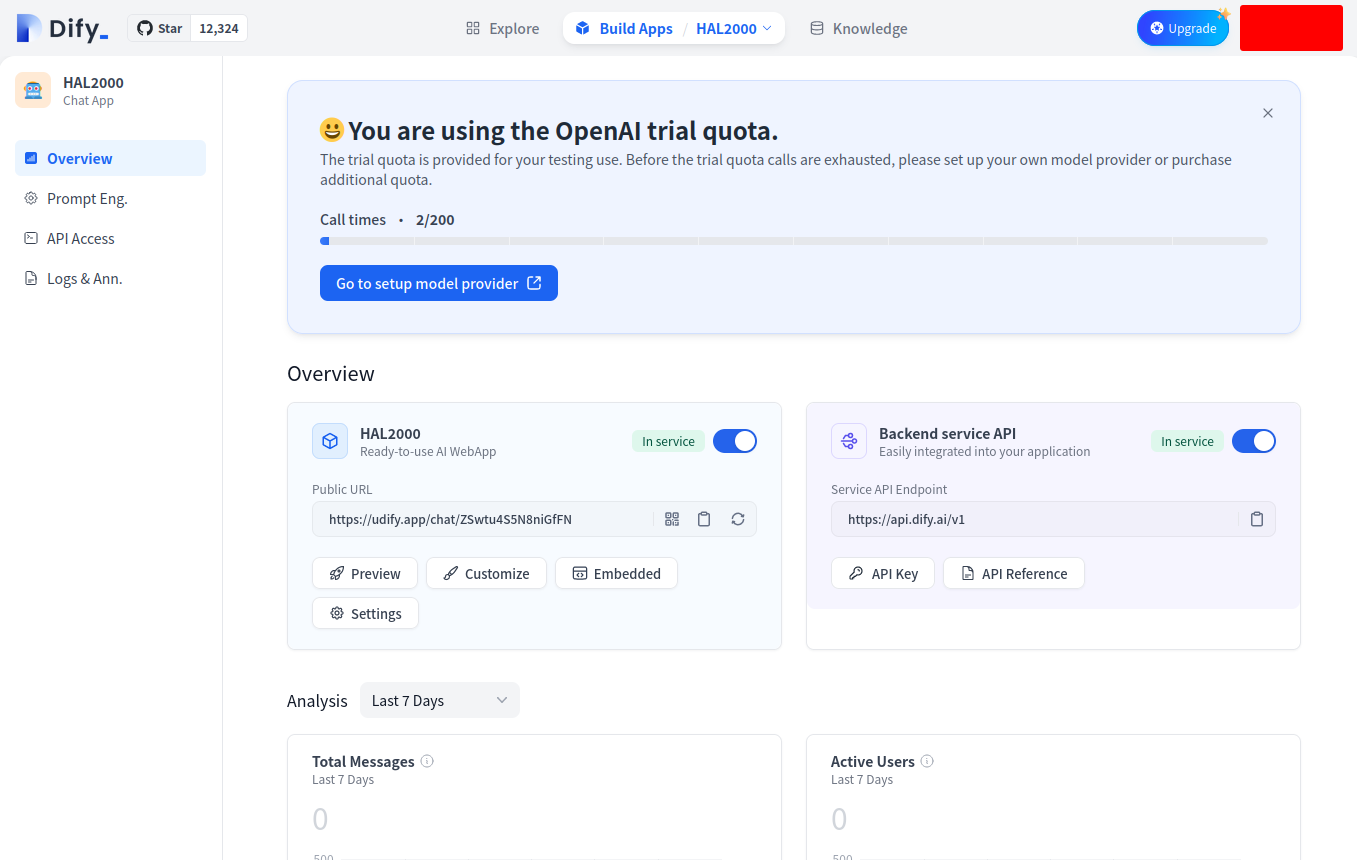Expand the HAL2000 app switcher dropdown
Image resolution: width=1357 pixels, height=860 pixels.
(x=734, y=28)
